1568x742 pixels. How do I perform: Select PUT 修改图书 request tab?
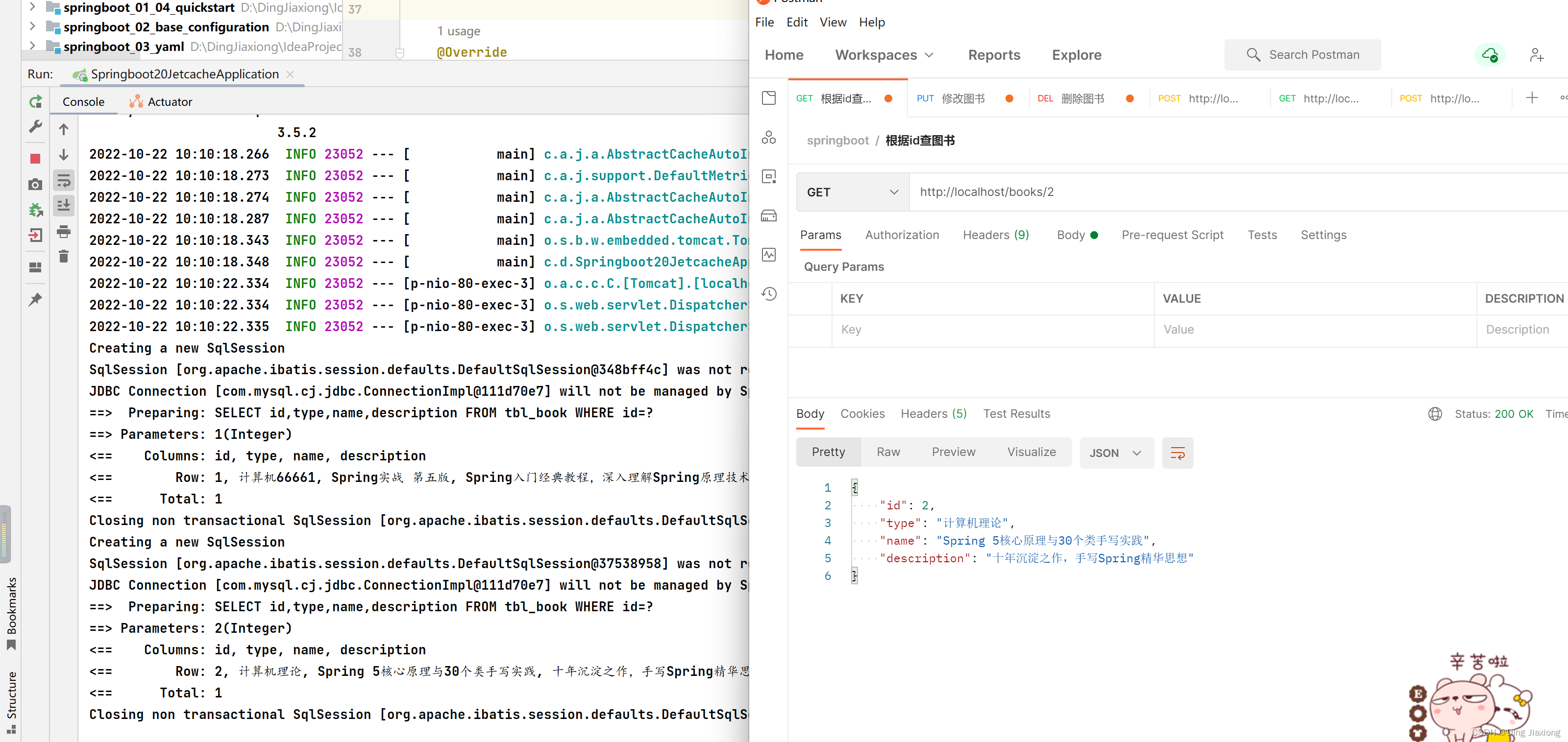(x=965, y=98)
